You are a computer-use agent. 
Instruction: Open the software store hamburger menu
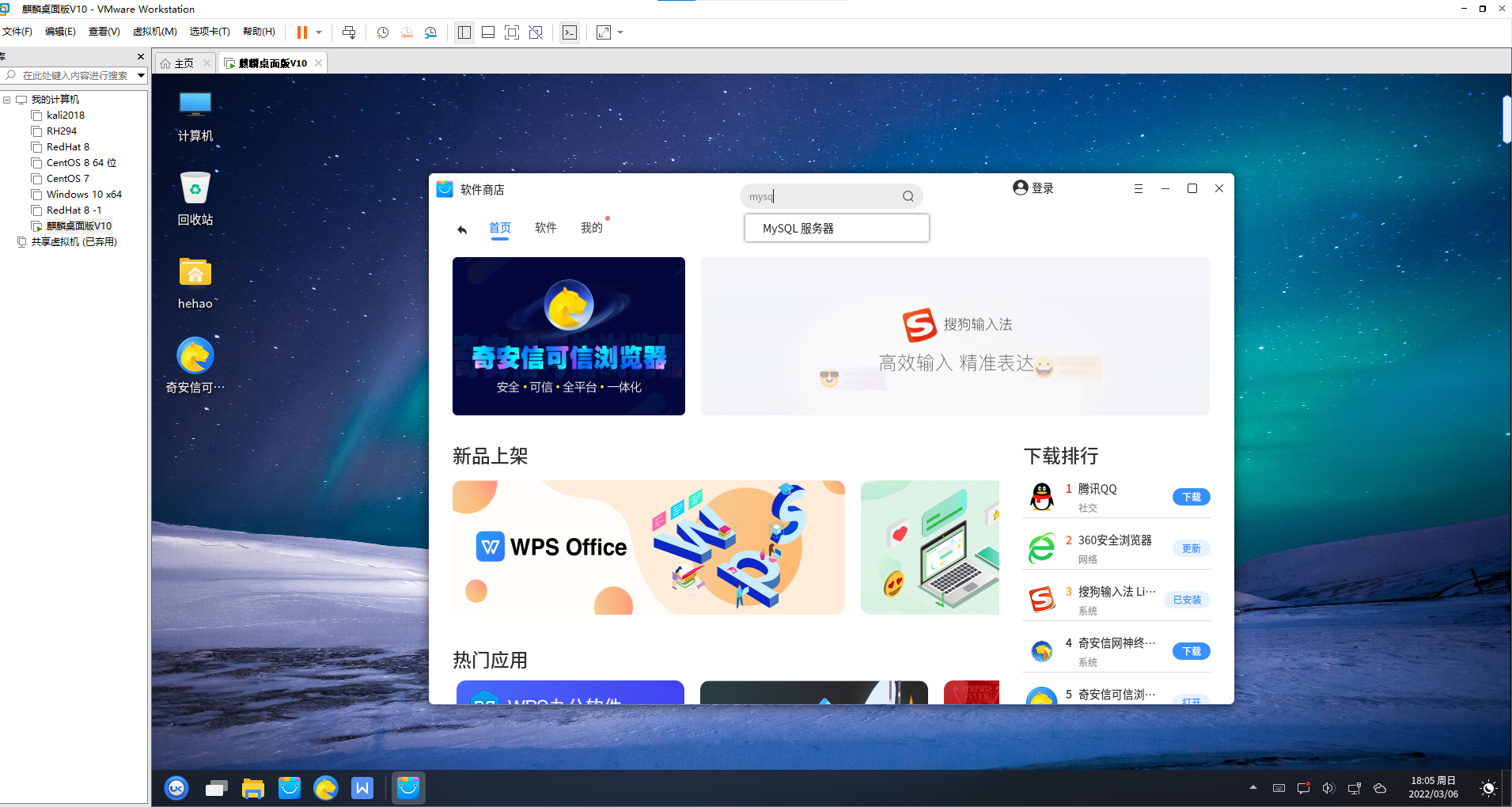(x=1139, y=188)
